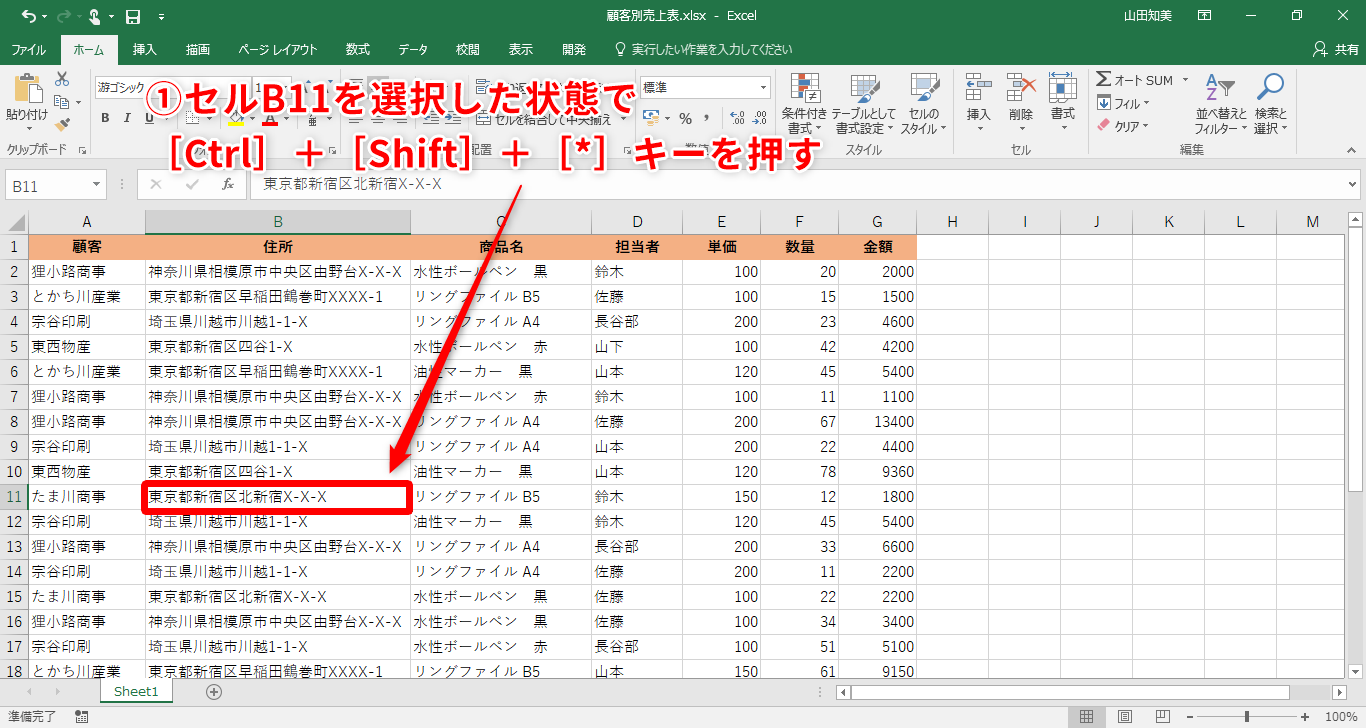The height and width of the screenshot is (728, 1366).
Task: Open 並べ替えとフィルター sort and filter menu
Action: pyautogui.click(x=1221, y=104)
